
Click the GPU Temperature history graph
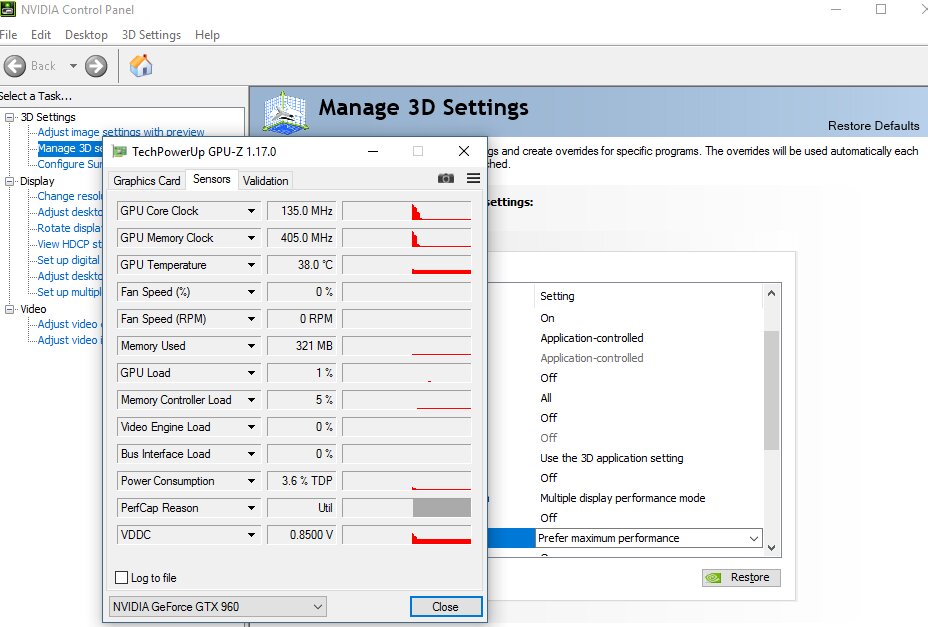pos(407,265)
